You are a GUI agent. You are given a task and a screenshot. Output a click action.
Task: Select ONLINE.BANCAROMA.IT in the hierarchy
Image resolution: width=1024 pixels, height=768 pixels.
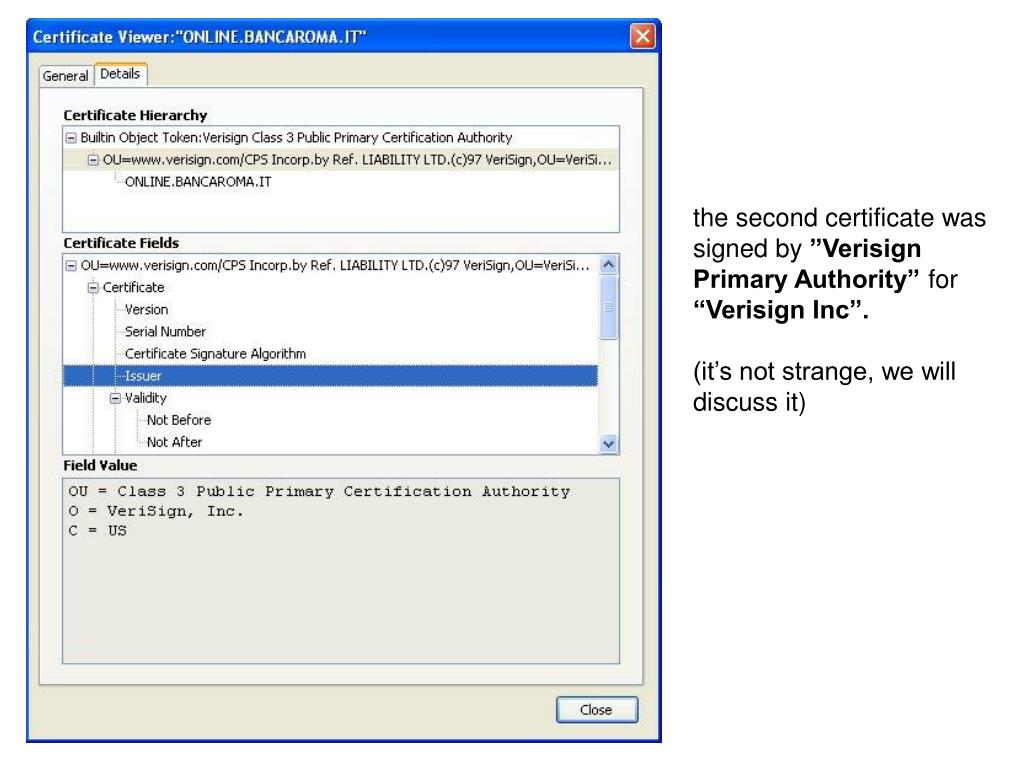tap(198, 182)
